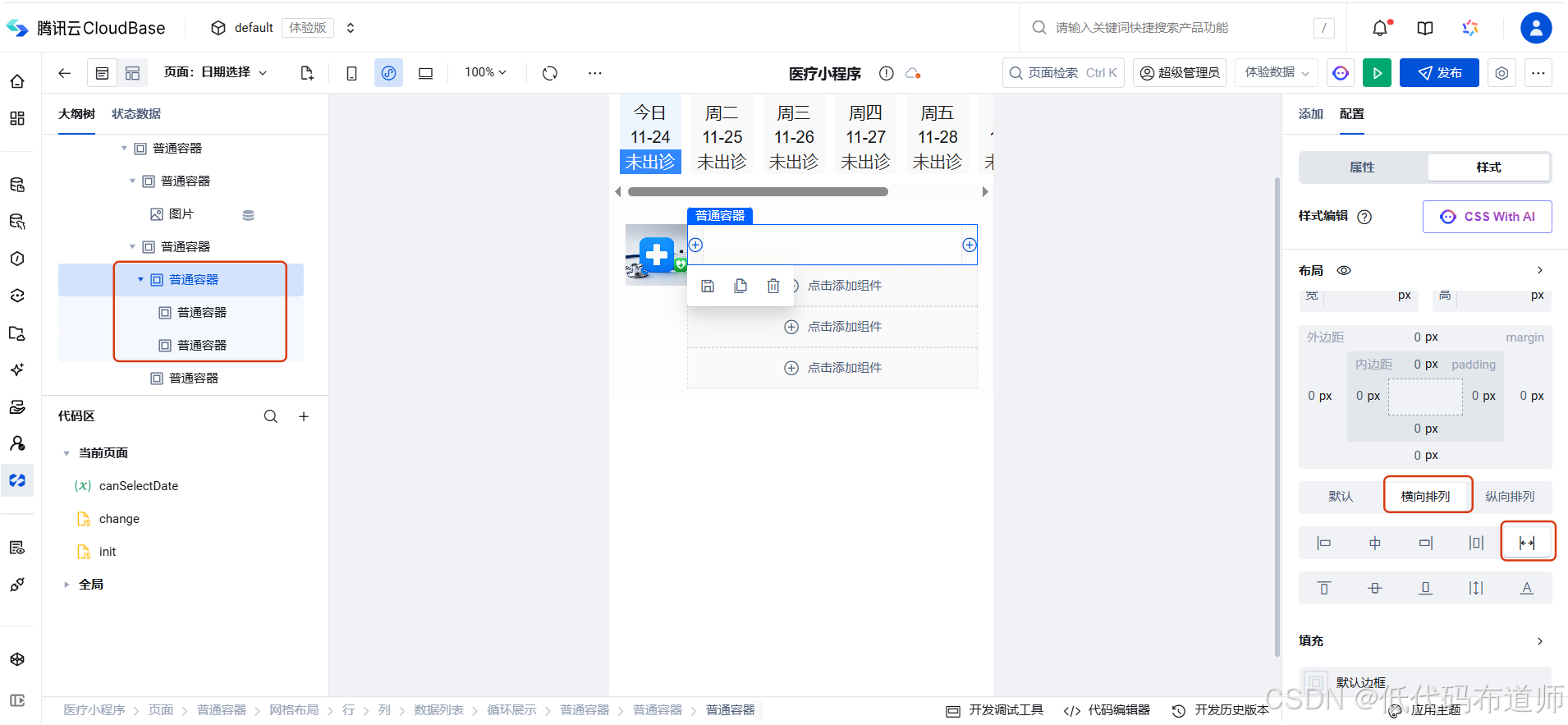Select the mobile phone preview icon
The image size is (1568, 725).
point(351,73)
